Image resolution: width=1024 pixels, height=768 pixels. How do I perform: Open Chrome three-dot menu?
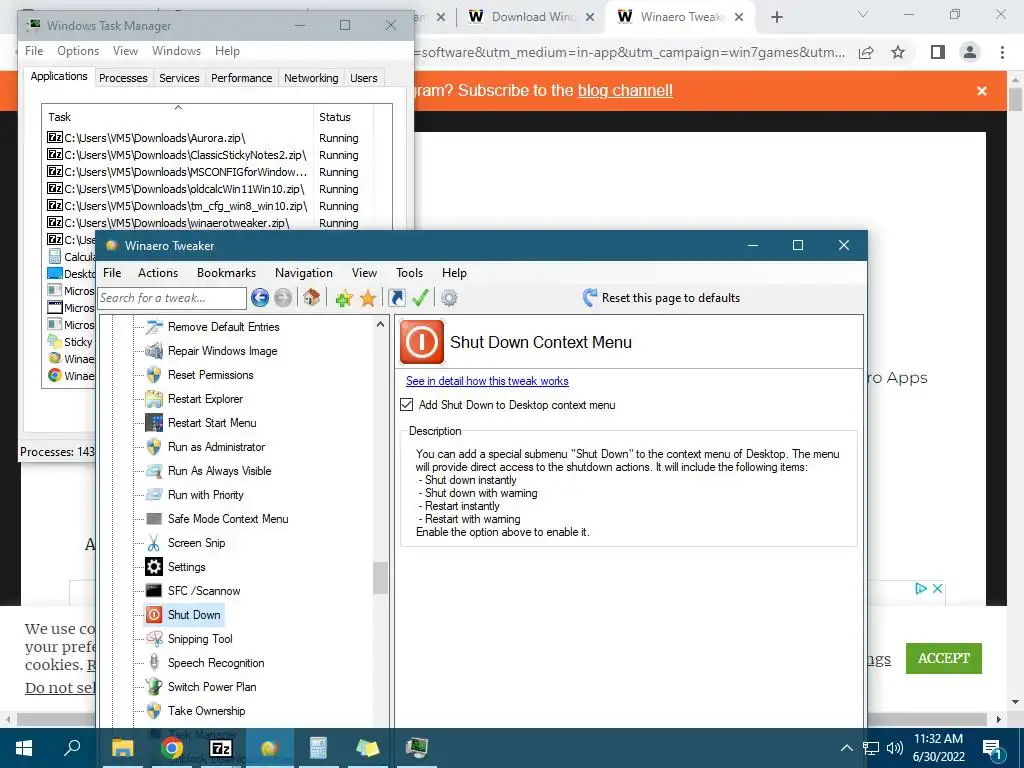pyautogui.click(x=1002, y=52)
